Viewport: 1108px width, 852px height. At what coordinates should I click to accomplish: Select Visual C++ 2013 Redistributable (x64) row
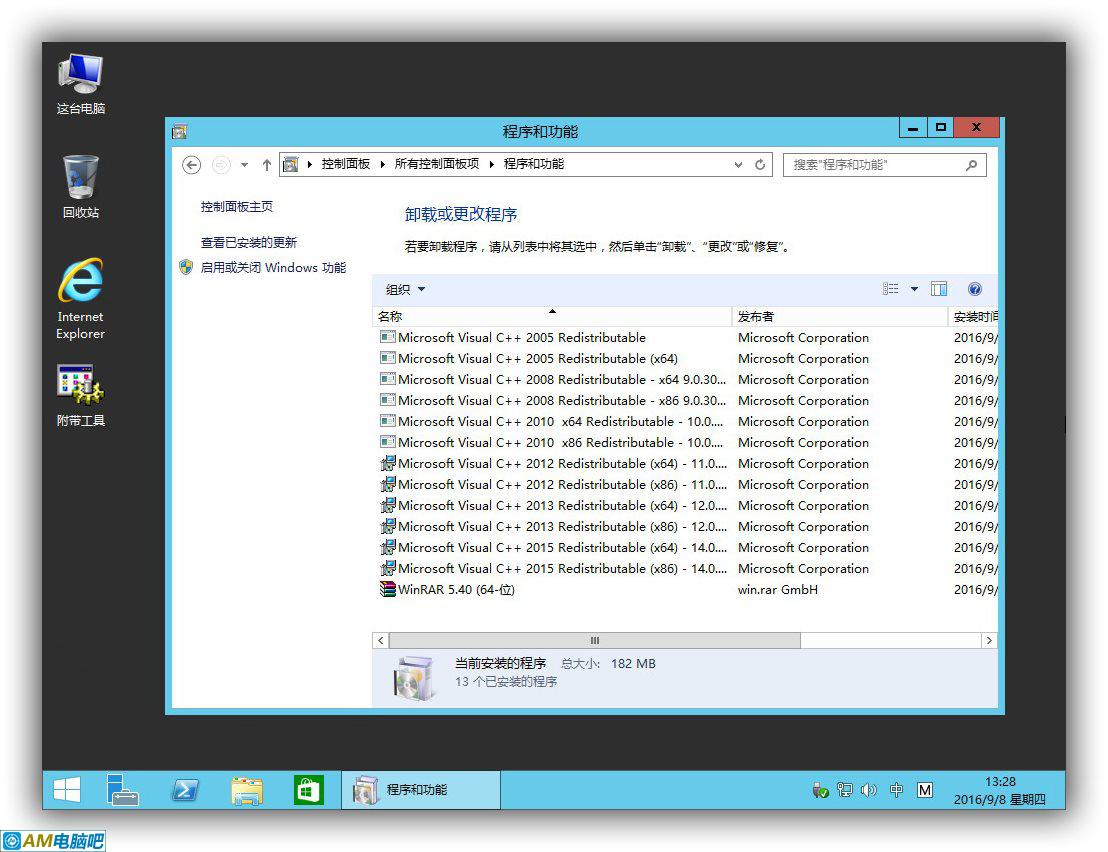tap(685, 506)
